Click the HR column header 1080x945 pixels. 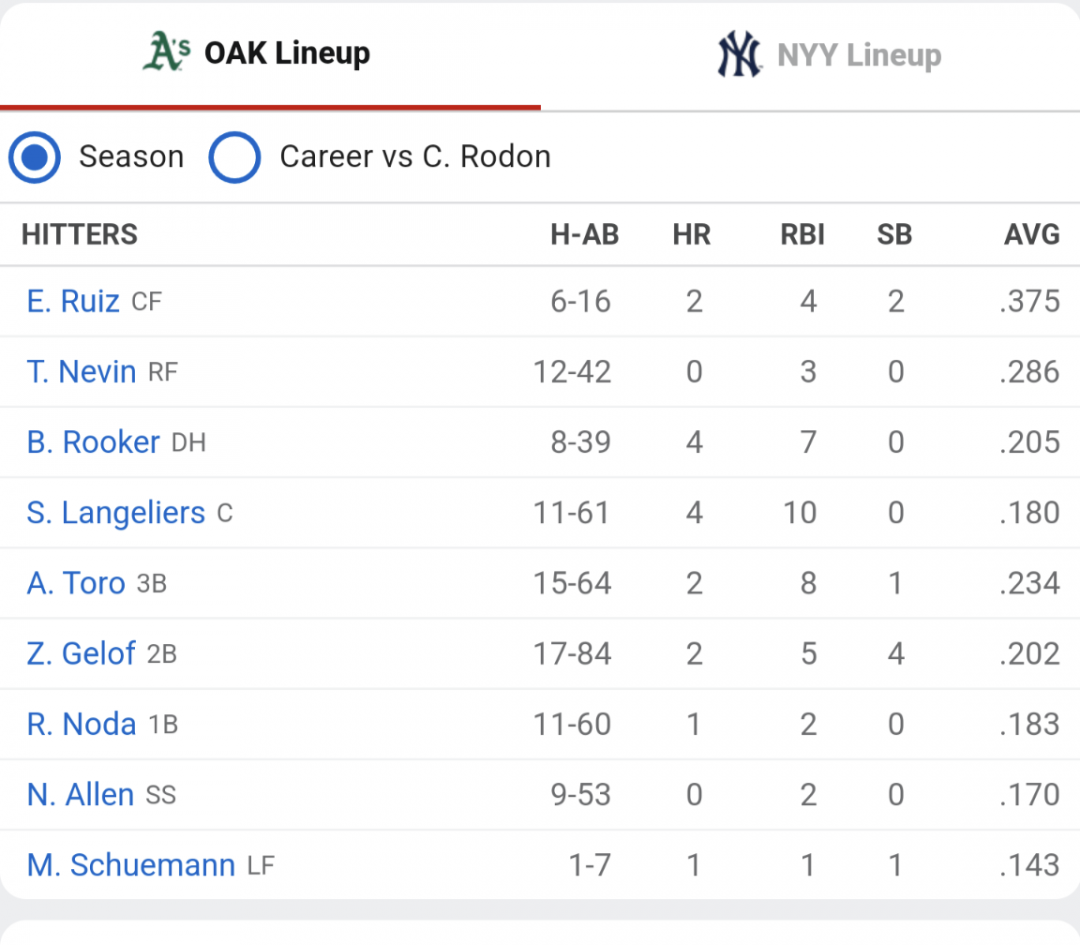coord(692,235)
